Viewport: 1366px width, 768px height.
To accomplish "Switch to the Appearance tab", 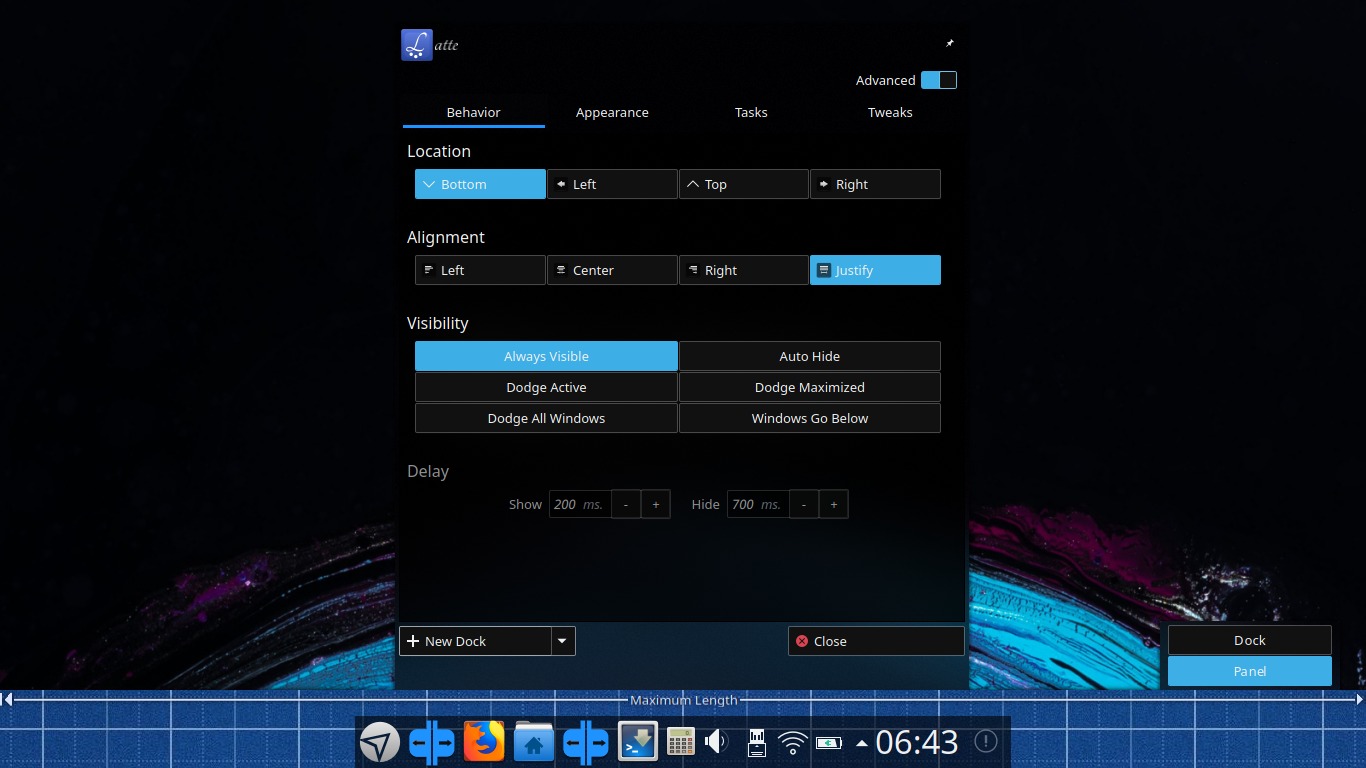I will click(x=612, y=112).
